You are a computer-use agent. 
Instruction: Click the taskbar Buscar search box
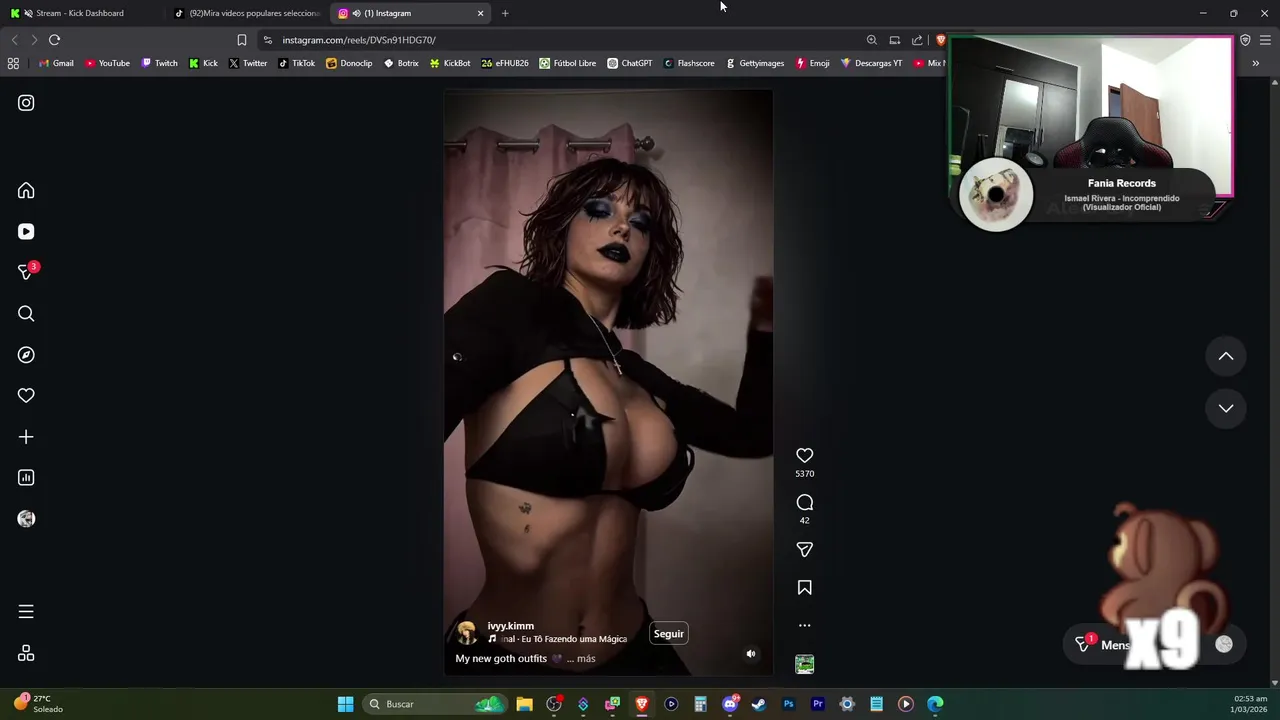pyautogui.click(x=436, y=704)
